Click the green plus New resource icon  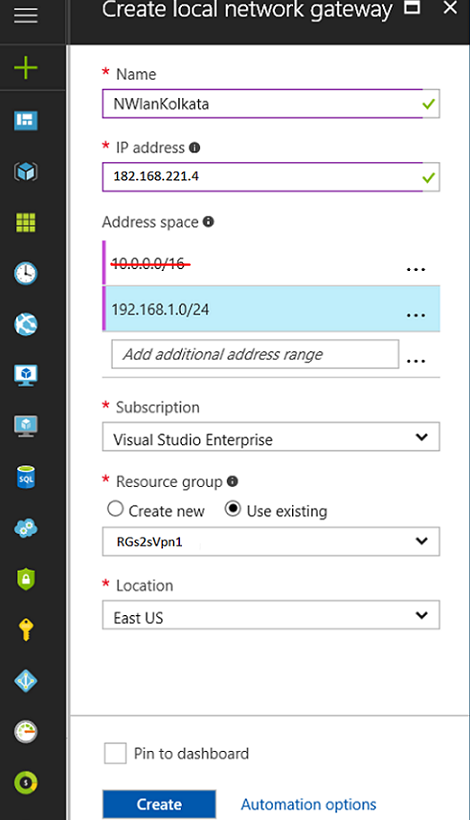pyautogui.click(x=26, y=69)
